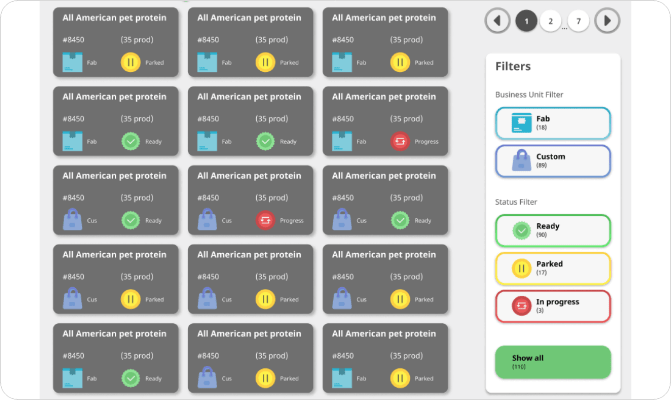Image resolution: width=671 pixels, height=400 pixels.
Task: Click the yellow Parked icon on the first card
Action: coord(131,62)
